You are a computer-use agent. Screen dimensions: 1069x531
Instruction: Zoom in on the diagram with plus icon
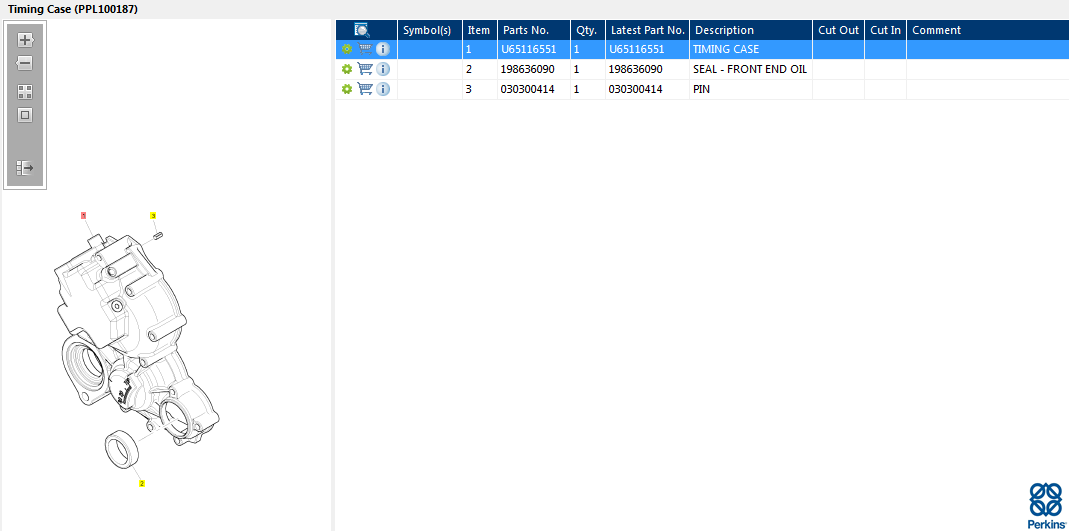point(25,40)
